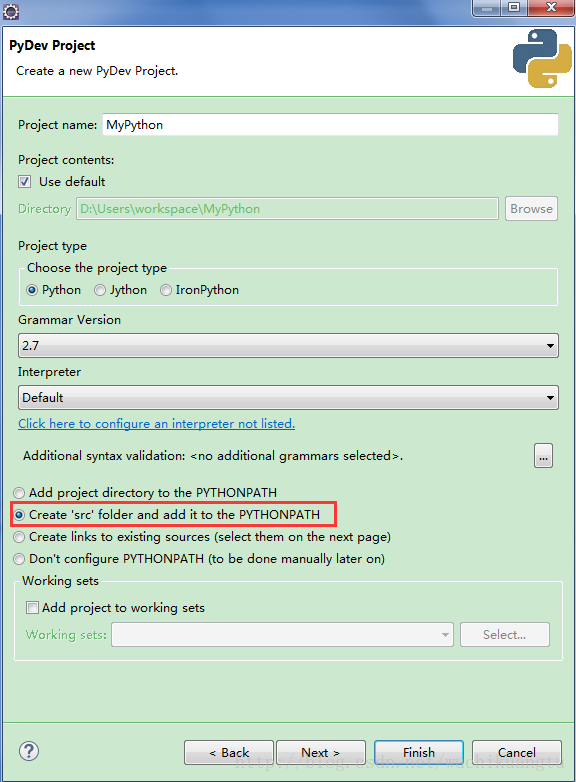Screen dimensions: 576x782
Task: Click the 'Choose the project type' group label
Action: click(97, 268)
